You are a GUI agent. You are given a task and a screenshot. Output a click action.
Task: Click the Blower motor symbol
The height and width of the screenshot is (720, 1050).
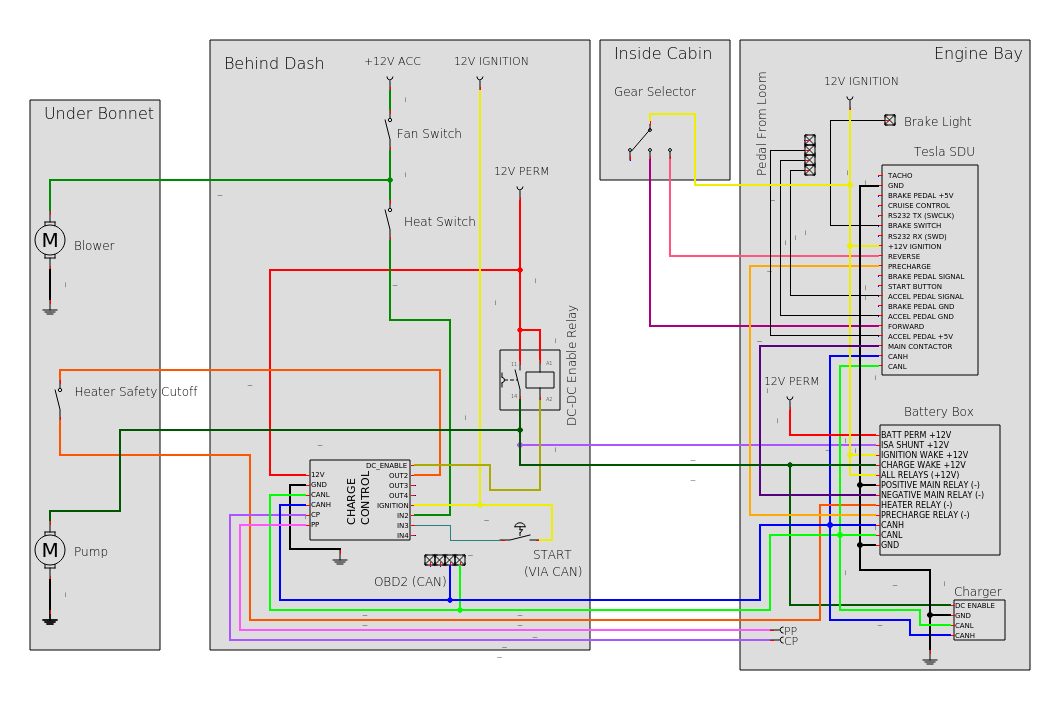50,240
